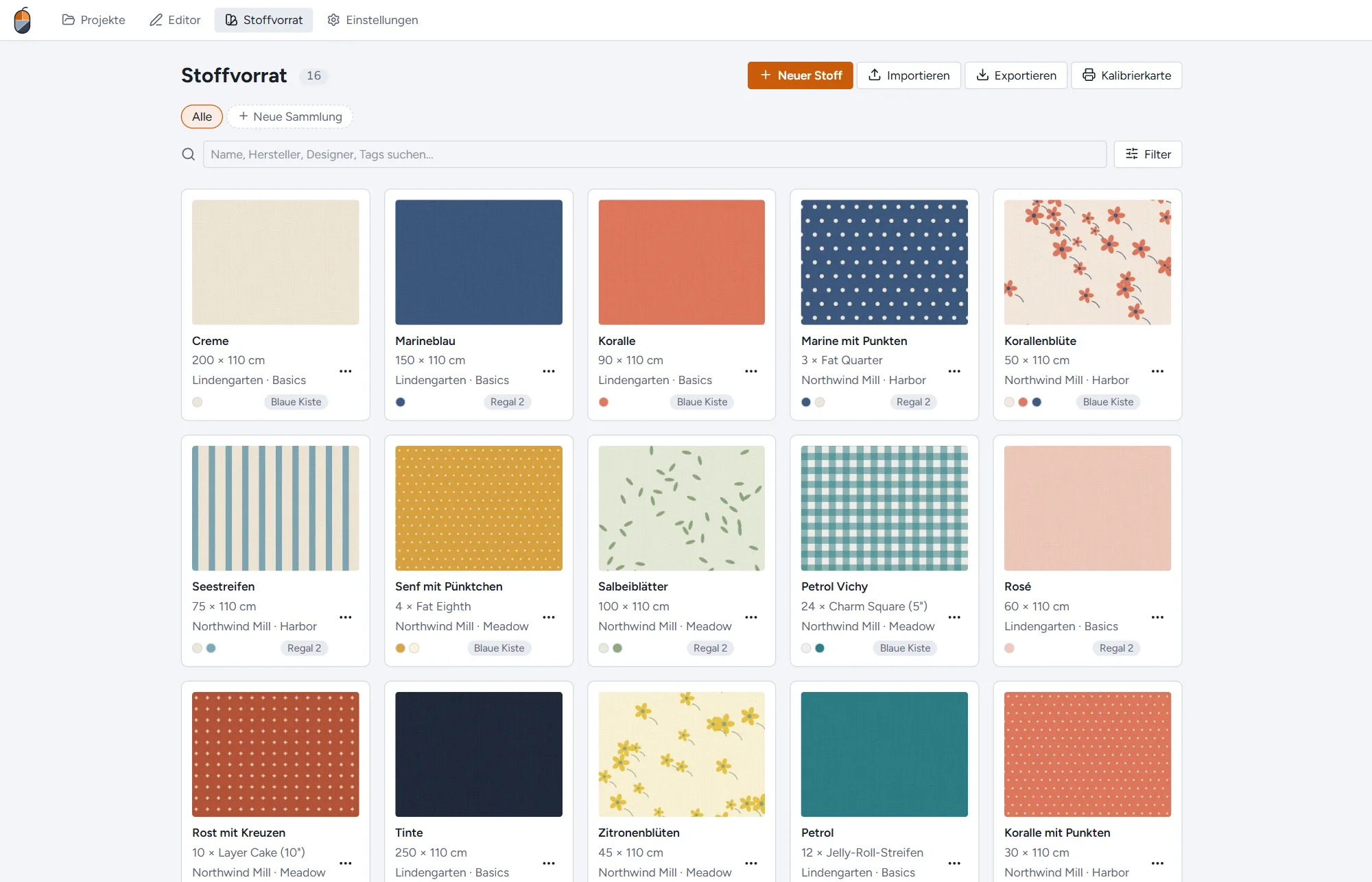Open more options for Petrol Vichy
Screen dimensions: 1372x882
(x=954, y=617)
